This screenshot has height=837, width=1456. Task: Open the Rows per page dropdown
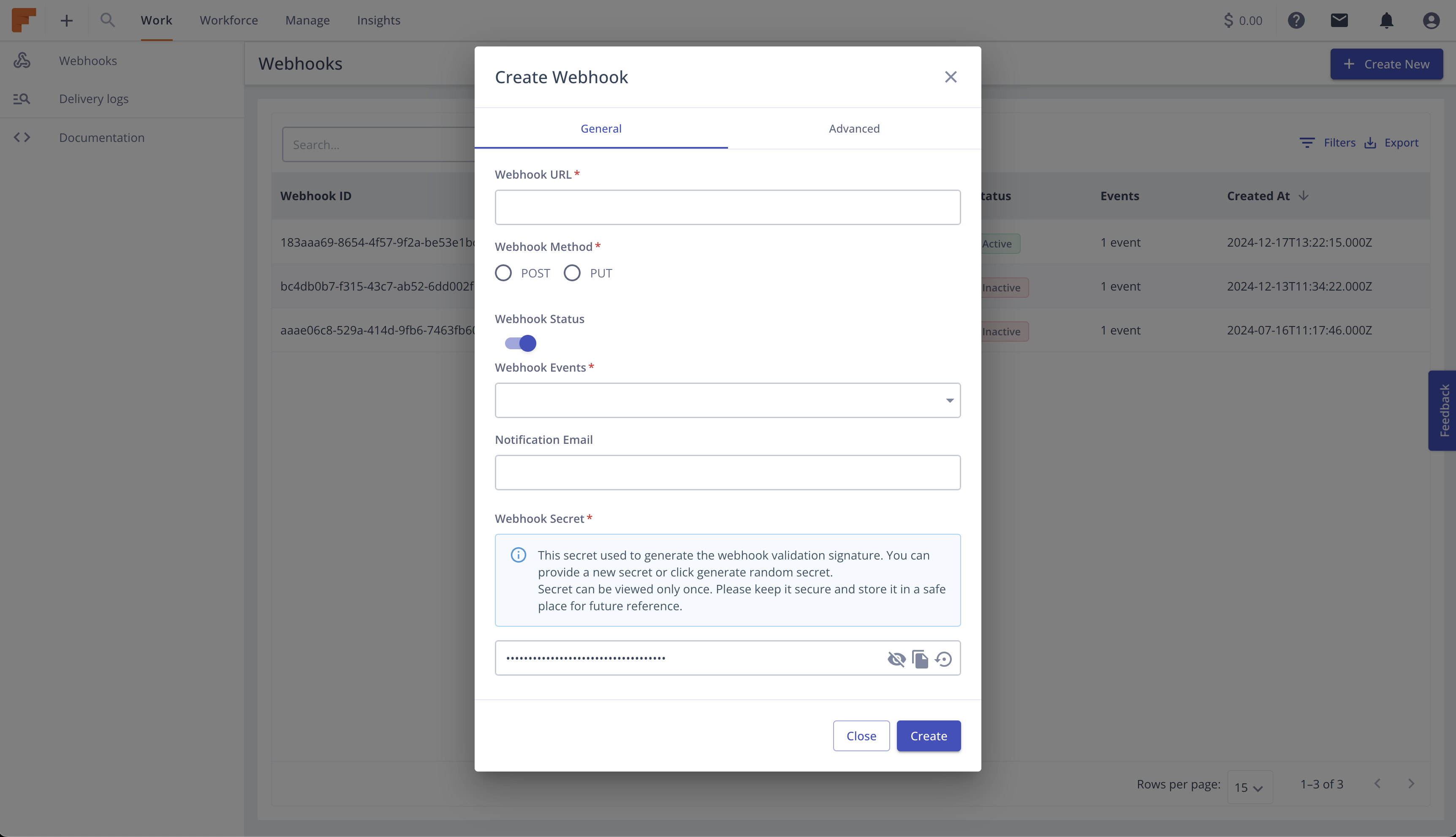(x=1250, y=787)
